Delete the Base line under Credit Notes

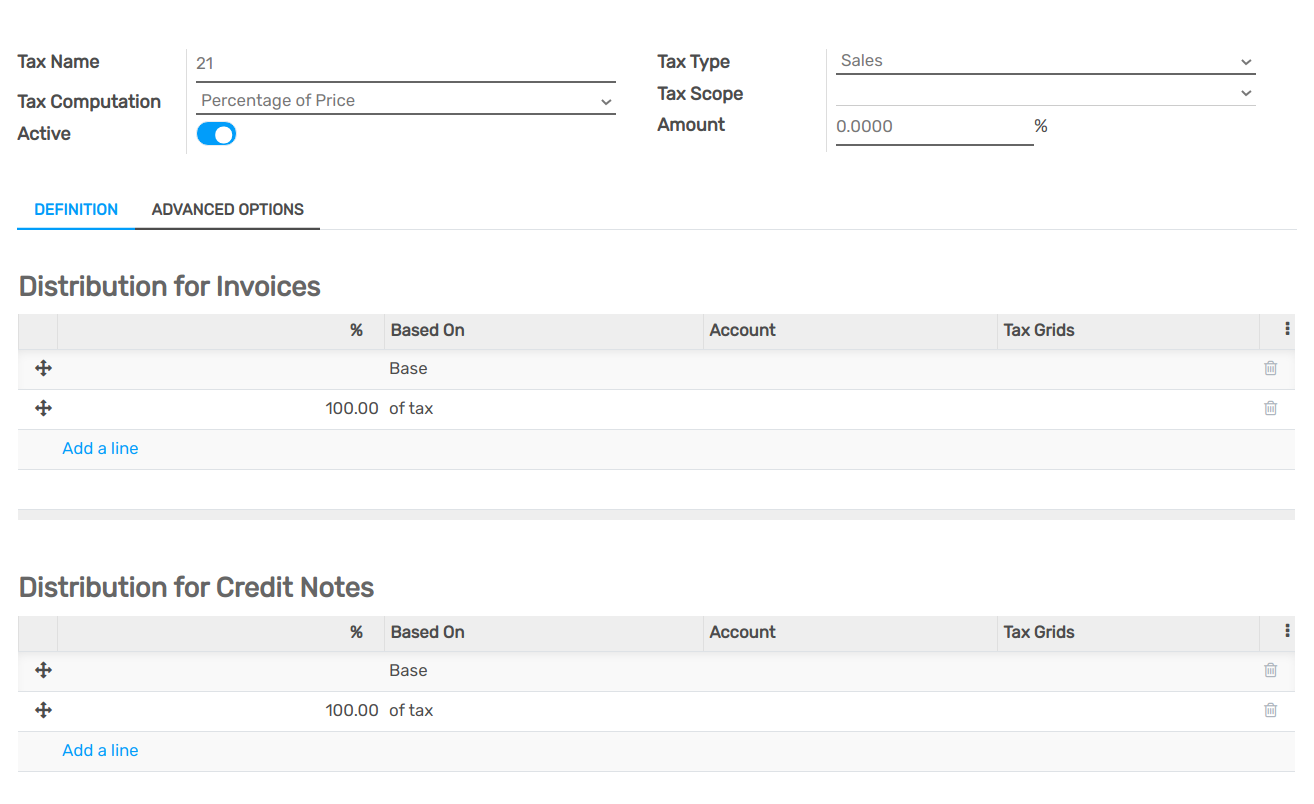[x=1270, y=670]
